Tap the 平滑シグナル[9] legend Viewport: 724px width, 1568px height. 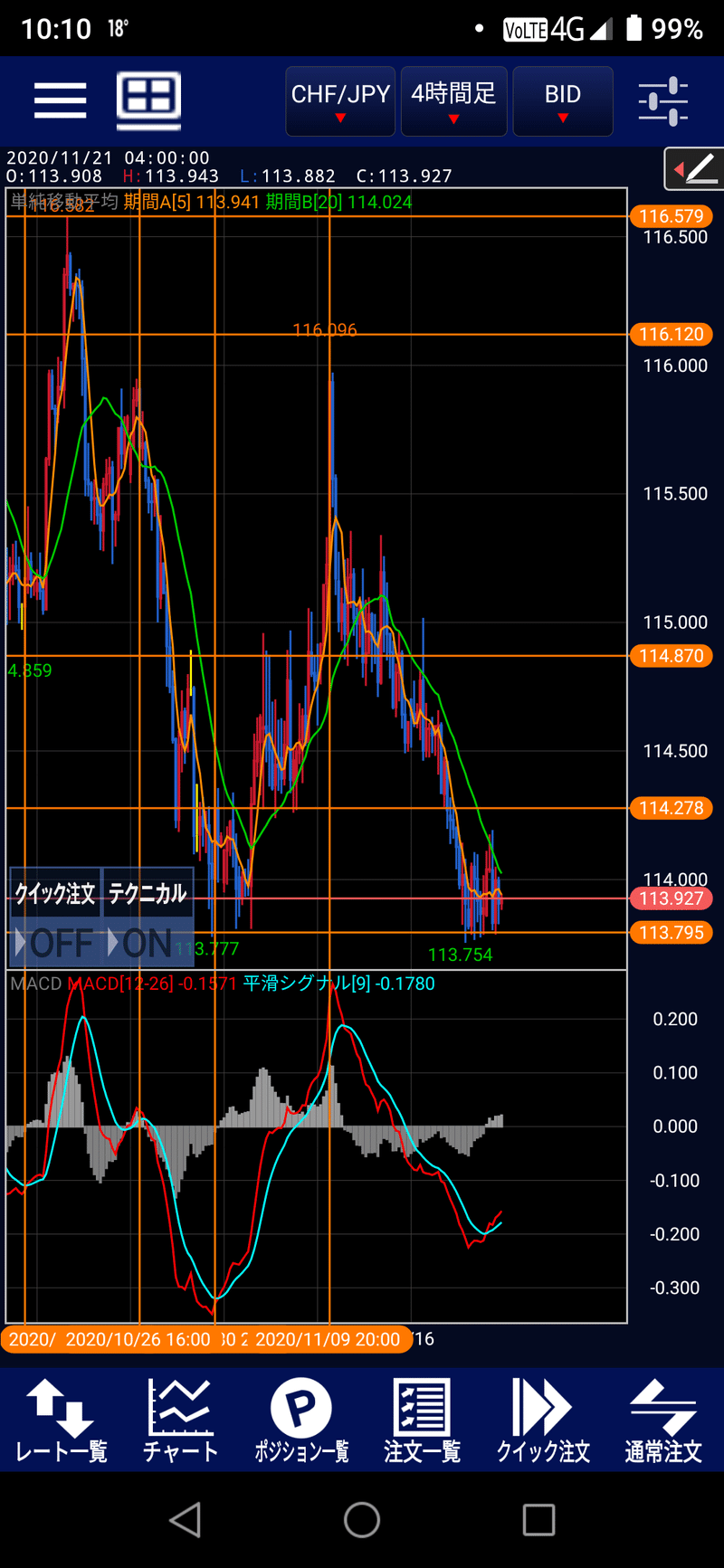point(338,984)
